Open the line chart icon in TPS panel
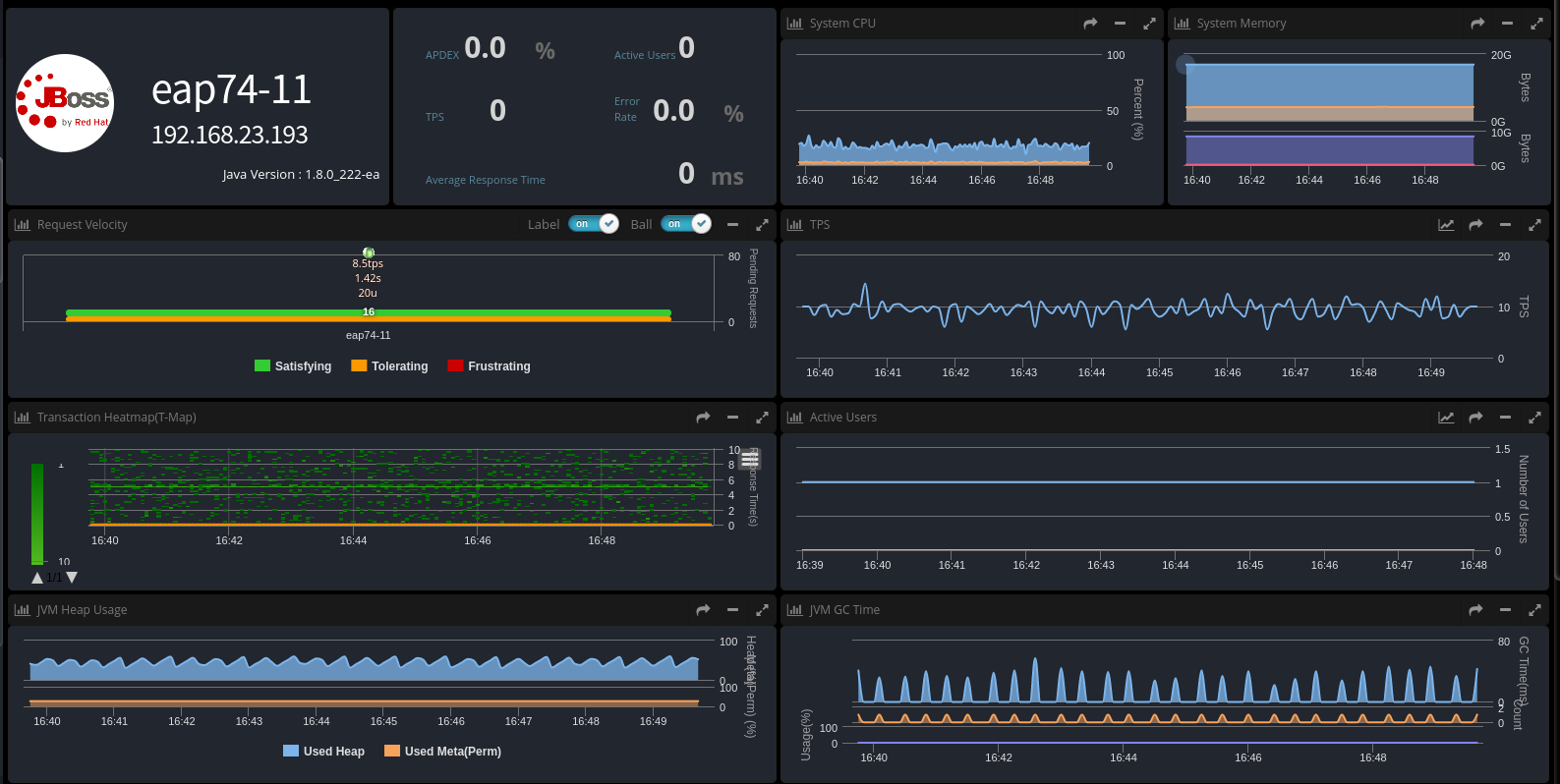The width and height of the screenshot is (1560, 784). pos(1446,225)
